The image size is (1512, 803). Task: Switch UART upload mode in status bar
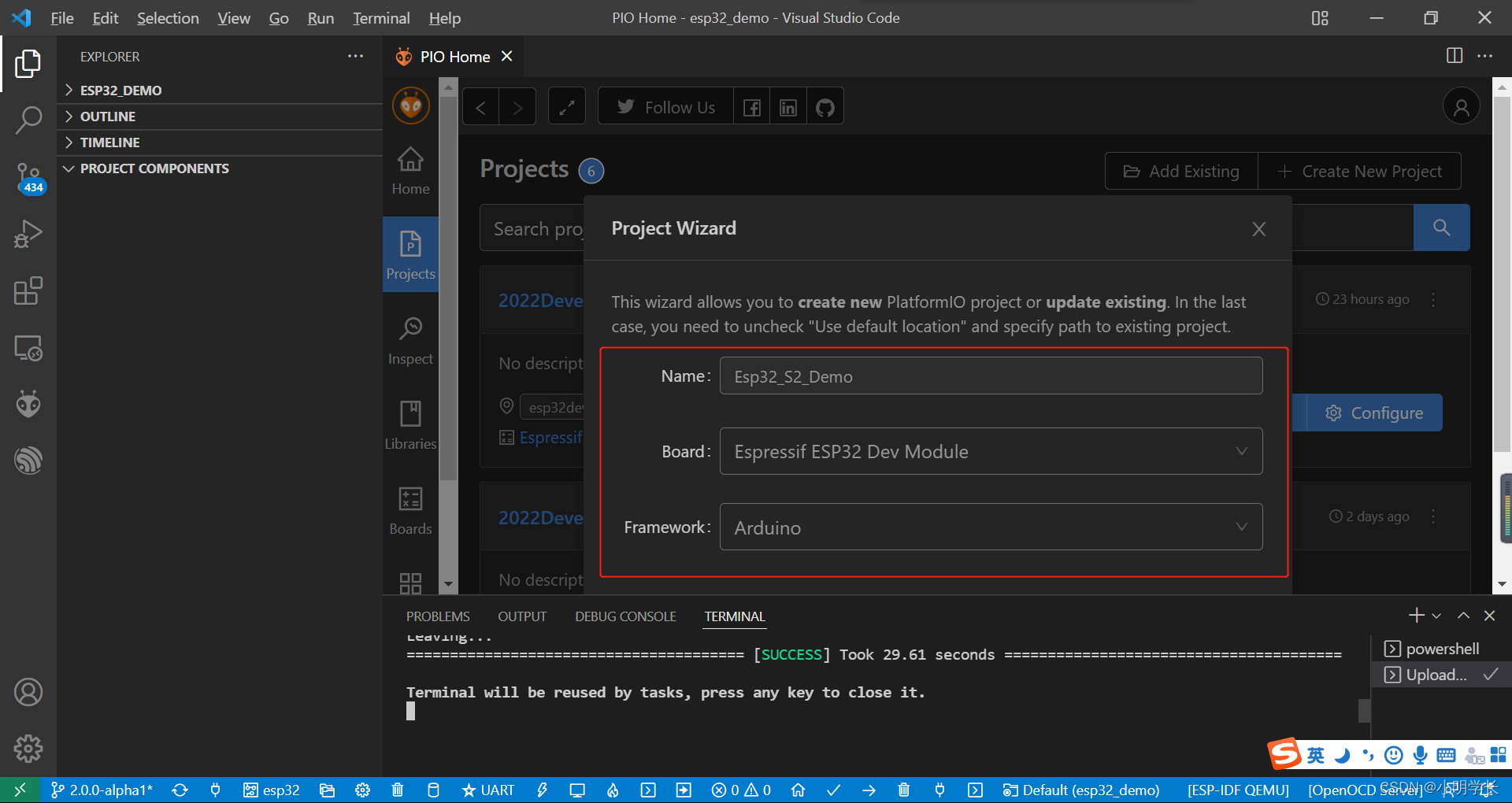click(488, 790)
